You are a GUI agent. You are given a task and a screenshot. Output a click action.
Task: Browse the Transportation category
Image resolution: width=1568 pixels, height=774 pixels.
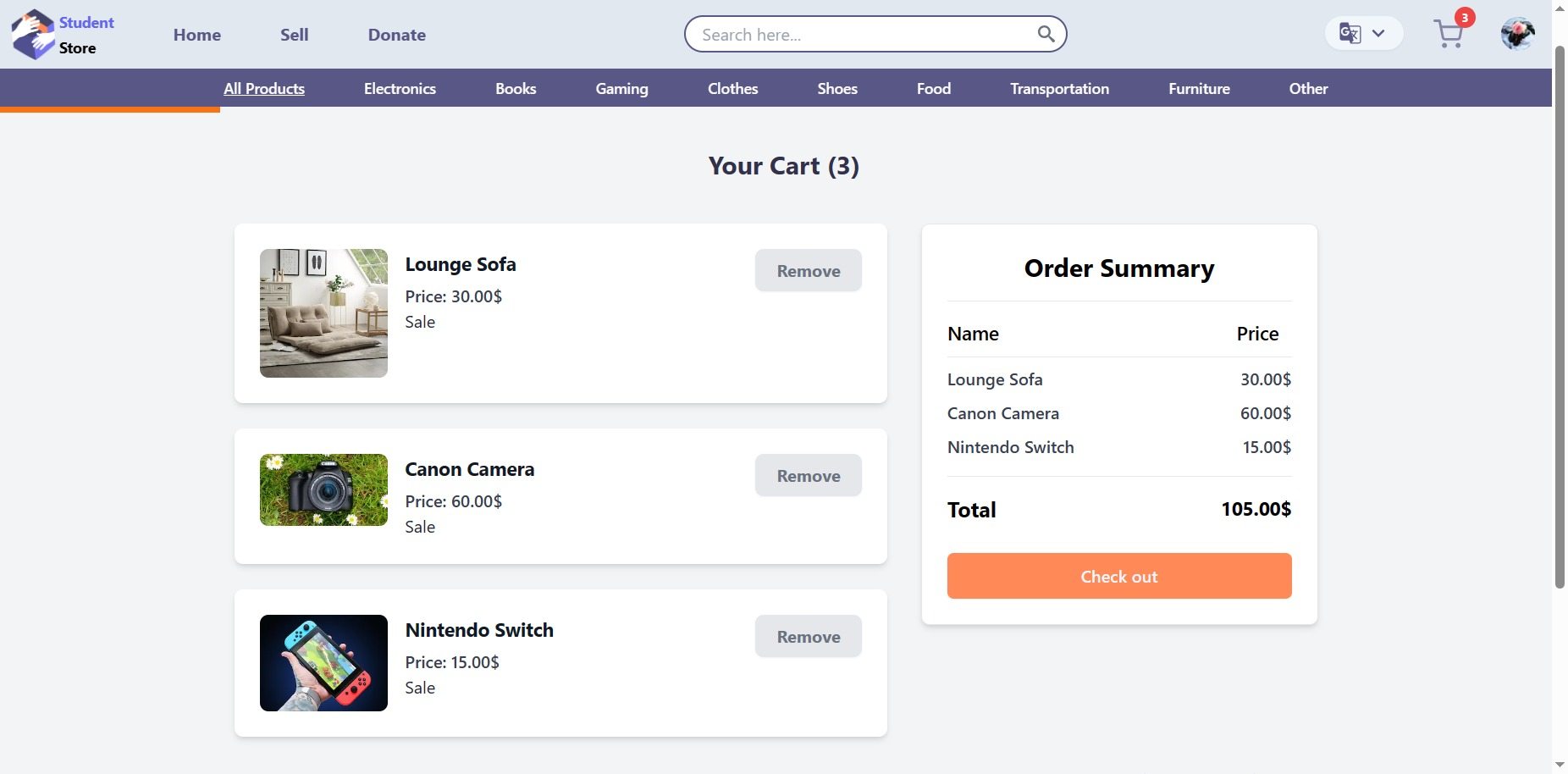[x=1059, y=88]
